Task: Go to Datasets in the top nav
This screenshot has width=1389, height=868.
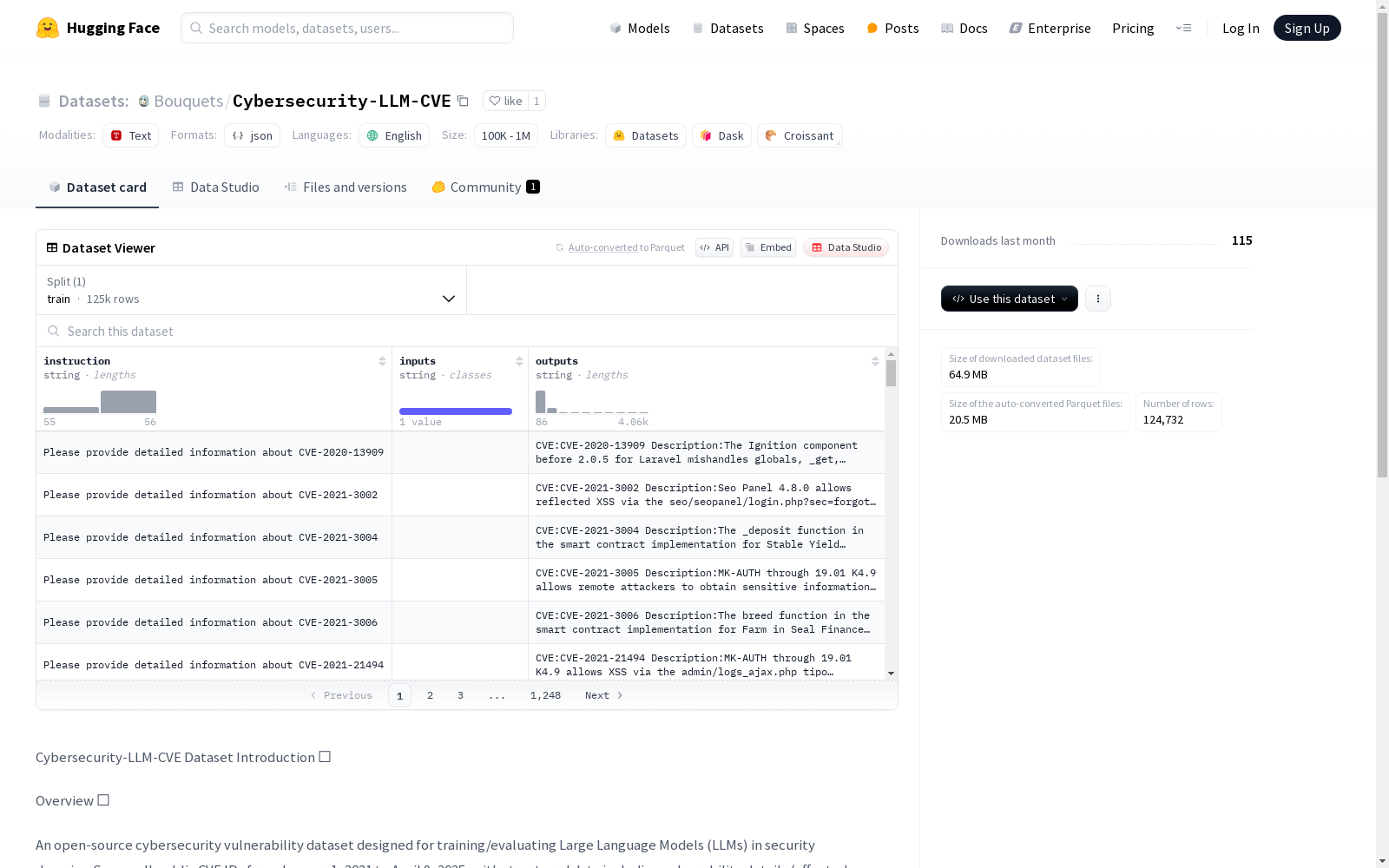Action: coord(727,28)
